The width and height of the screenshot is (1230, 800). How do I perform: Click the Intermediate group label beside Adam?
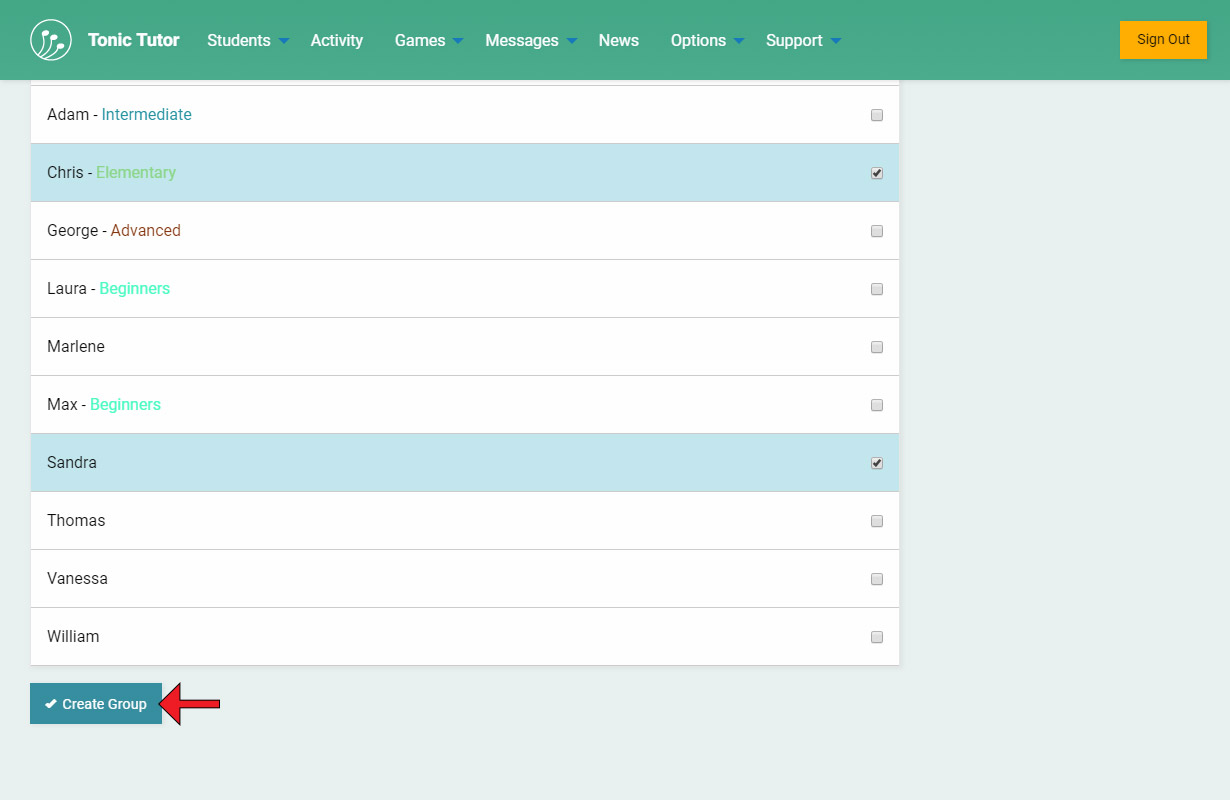(146, 115)
